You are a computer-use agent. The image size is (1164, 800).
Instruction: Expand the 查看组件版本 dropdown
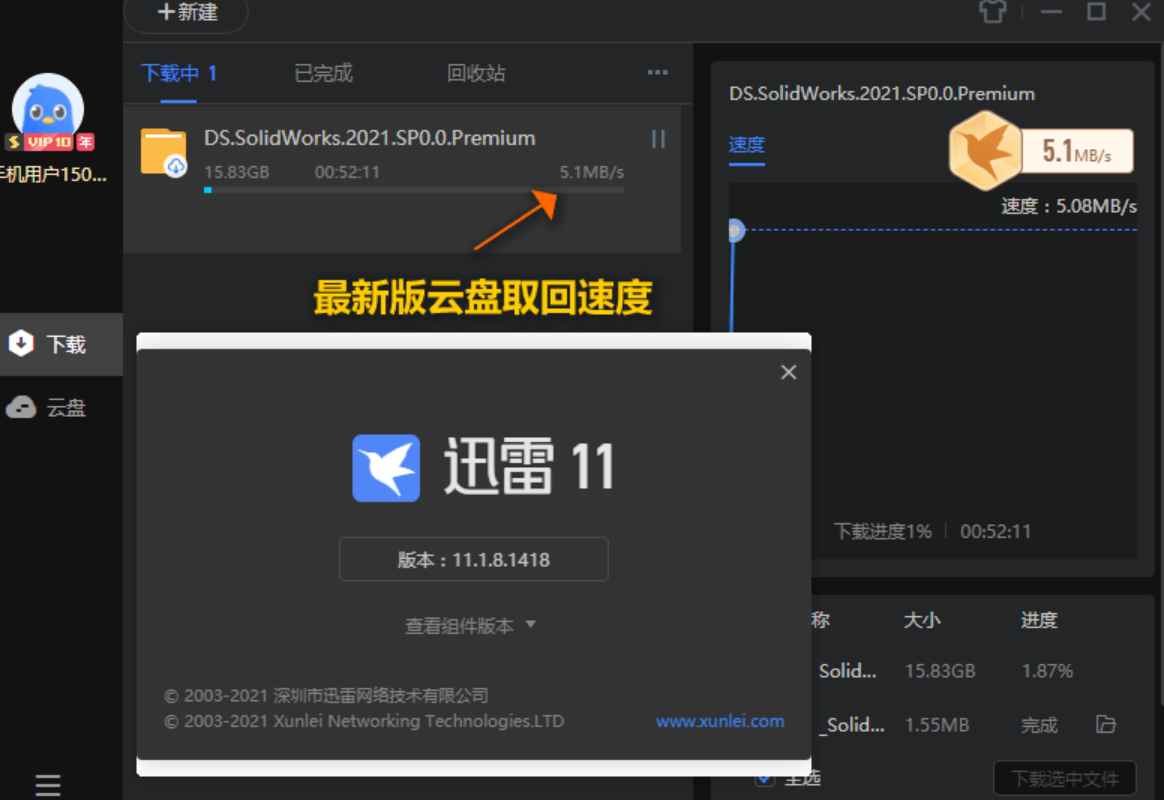tap(471, 625)
